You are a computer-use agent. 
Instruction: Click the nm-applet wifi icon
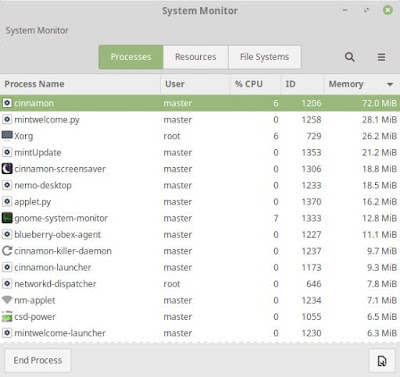coord(7,300)
